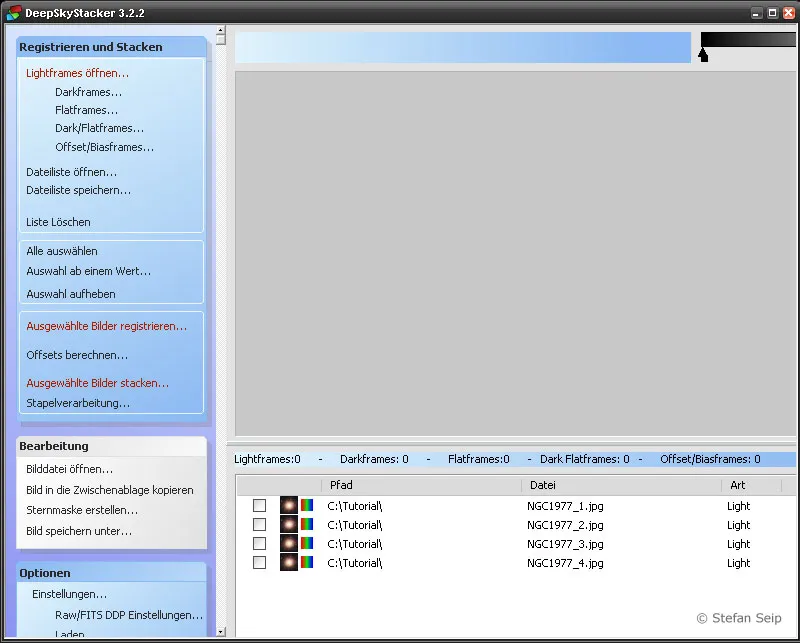Viewport: 800px width, 643px height.
Task: Click the RGB color icon of NGC1977_2.jpg
Action: point(307,524)
